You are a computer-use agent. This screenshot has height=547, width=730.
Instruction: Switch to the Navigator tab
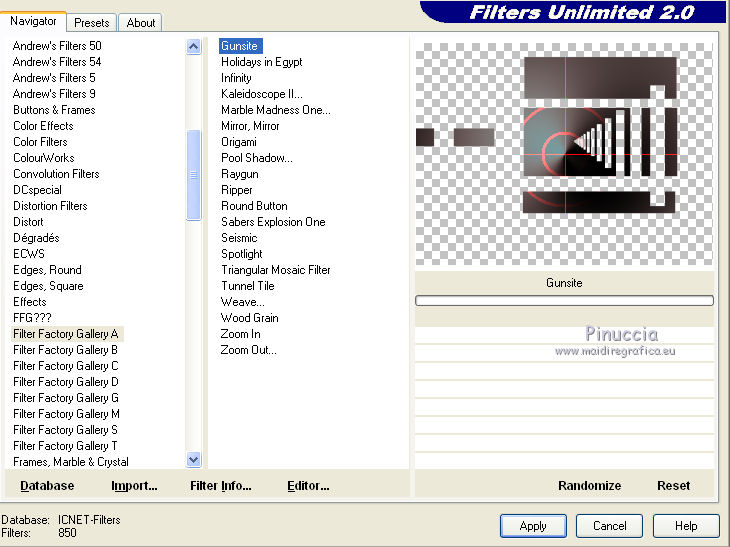(33, 21)
